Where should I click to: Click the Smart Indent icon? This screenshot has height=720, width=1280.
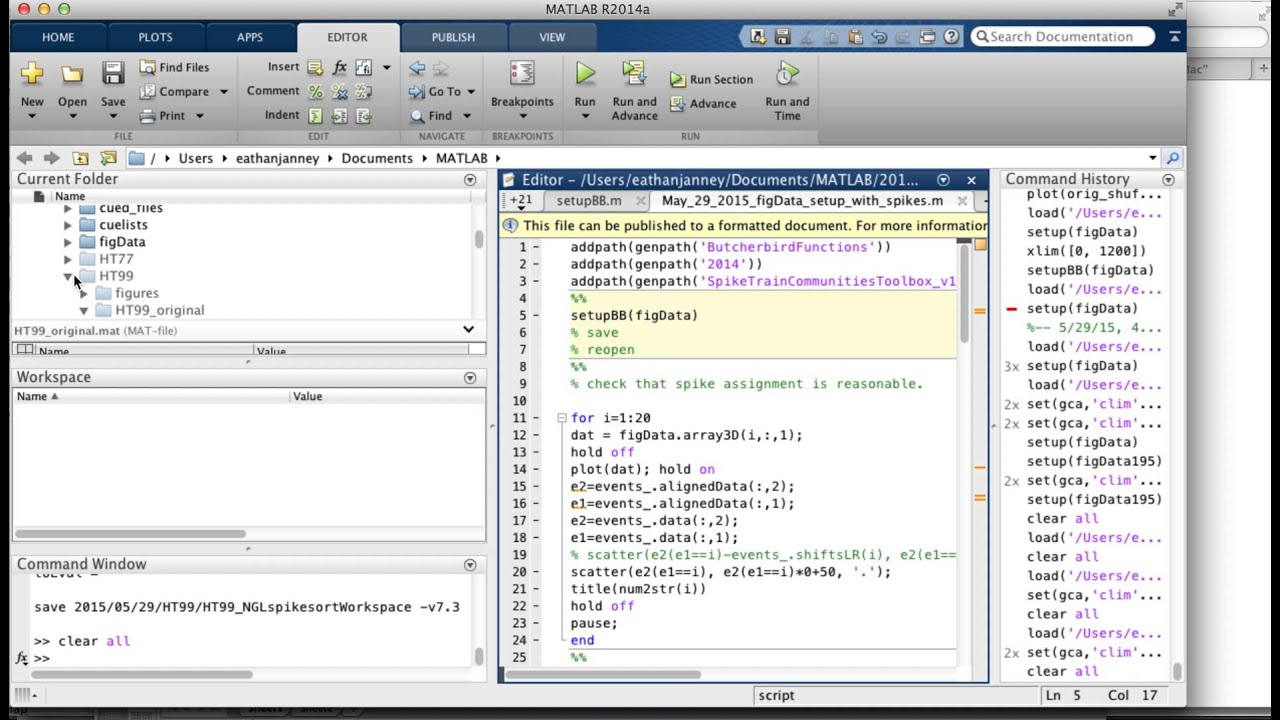coord(315,116)
